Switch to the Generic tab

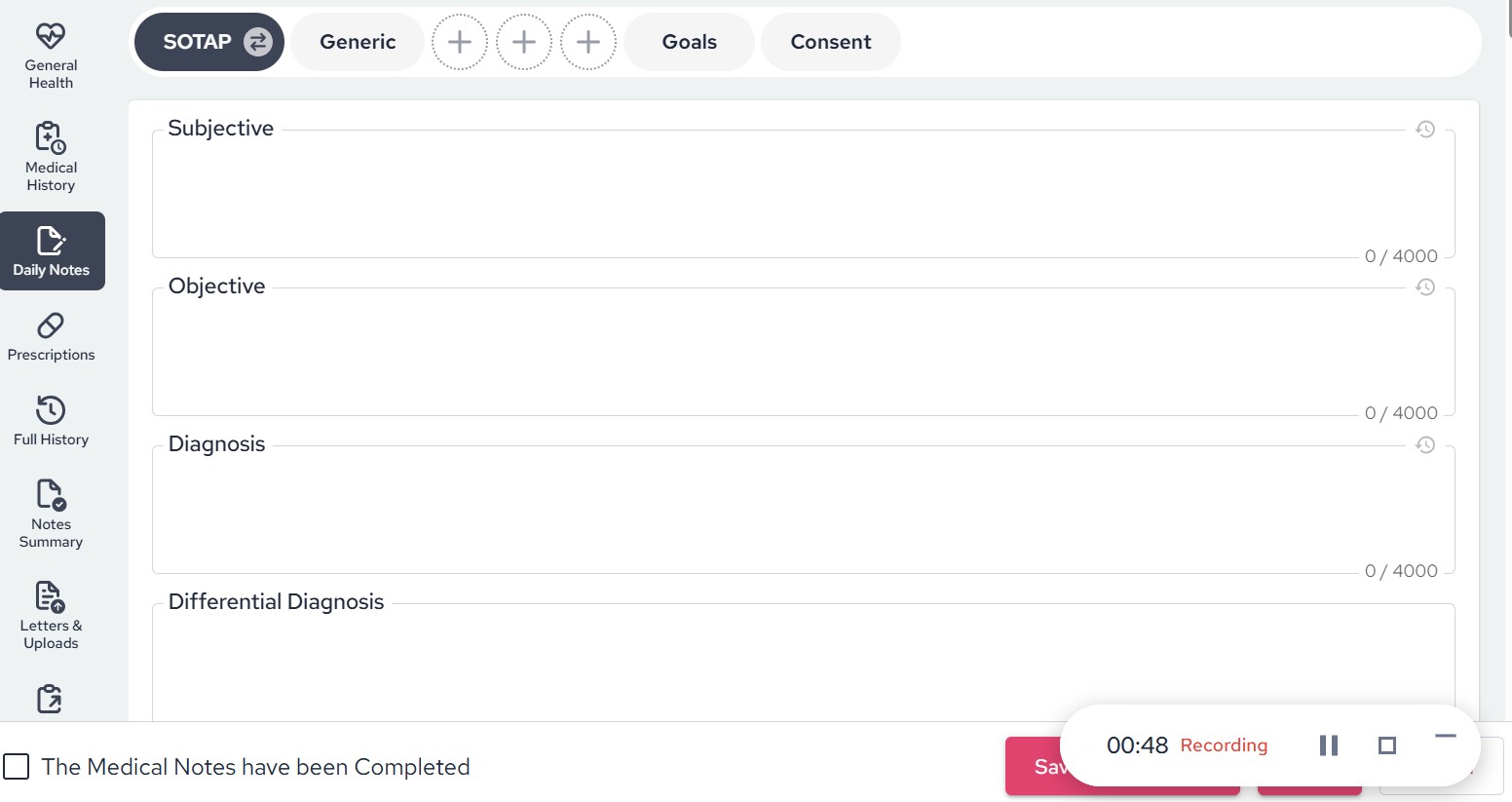tap(358, 42)
